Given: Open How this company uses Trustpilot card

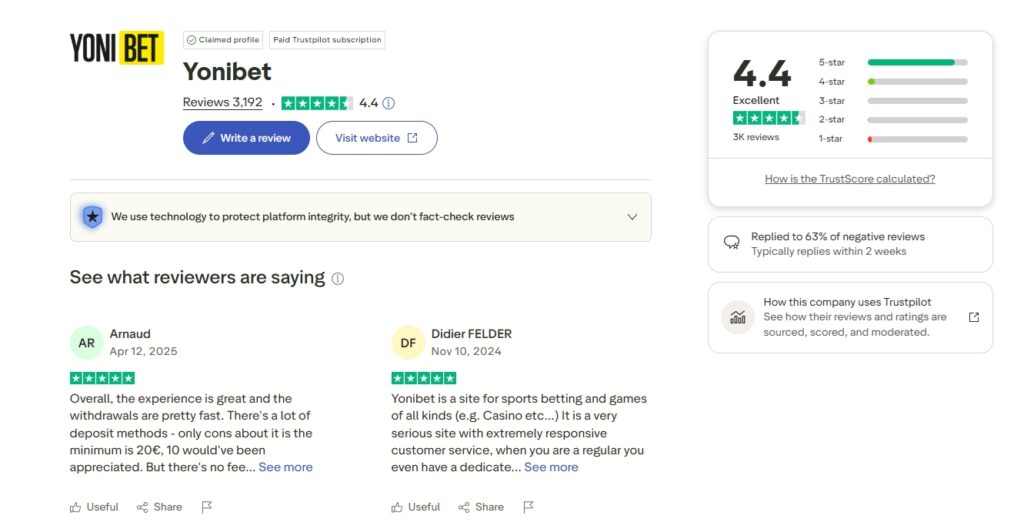Looking at the screenshot, I should click(x=850, y=317).
